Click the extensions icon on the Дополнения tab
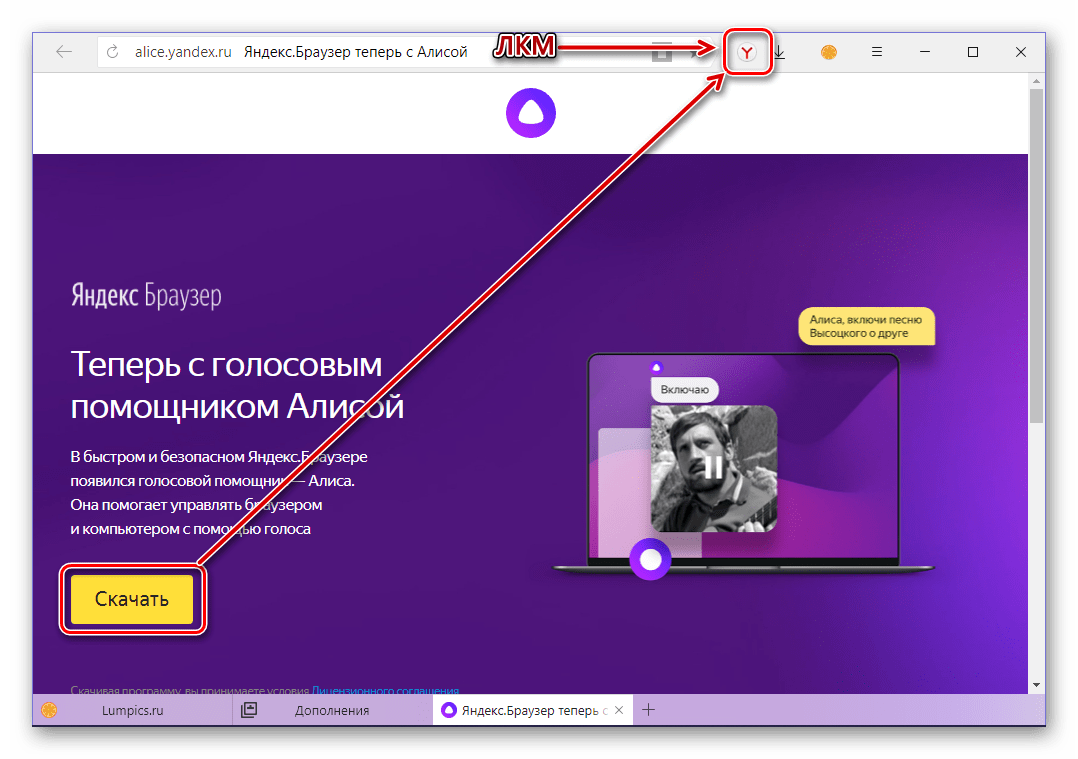Image resolution: width=1078 pixels, height=759 pixels. pos(248,709)
